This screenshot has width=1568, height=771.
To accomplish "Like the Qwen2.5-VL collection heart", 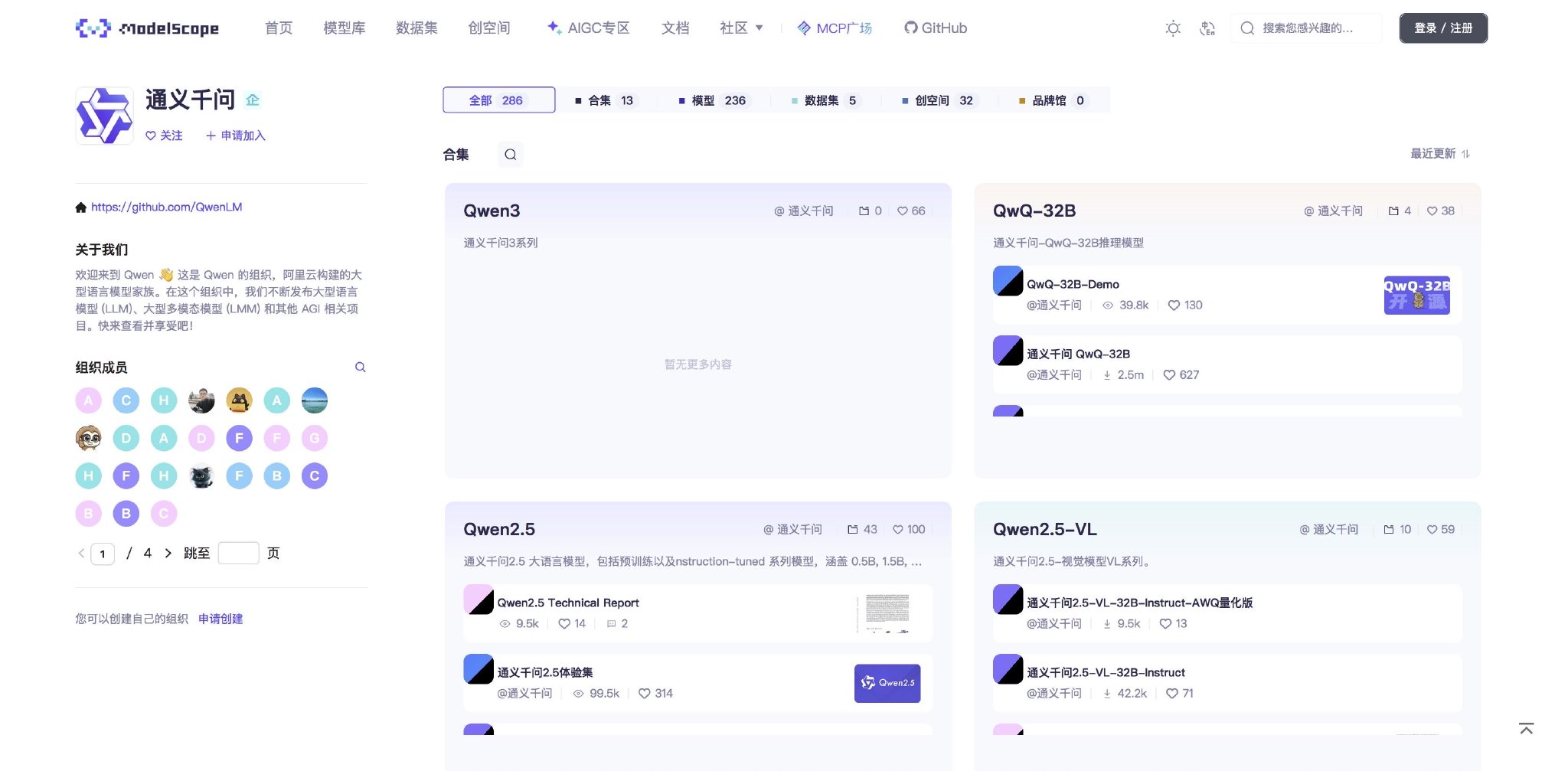I will pyautogui.click(x=1432, y=530).
